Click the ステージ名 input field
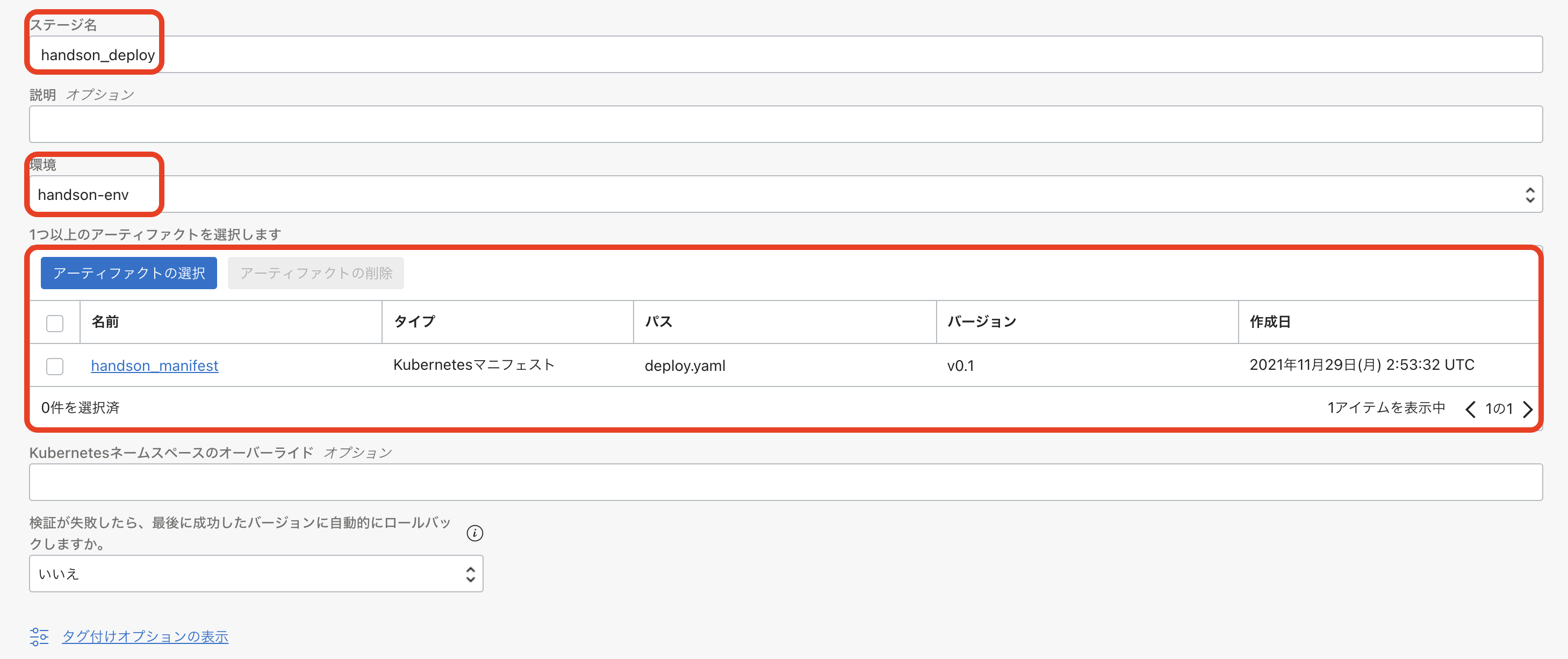 pos(785,55)
